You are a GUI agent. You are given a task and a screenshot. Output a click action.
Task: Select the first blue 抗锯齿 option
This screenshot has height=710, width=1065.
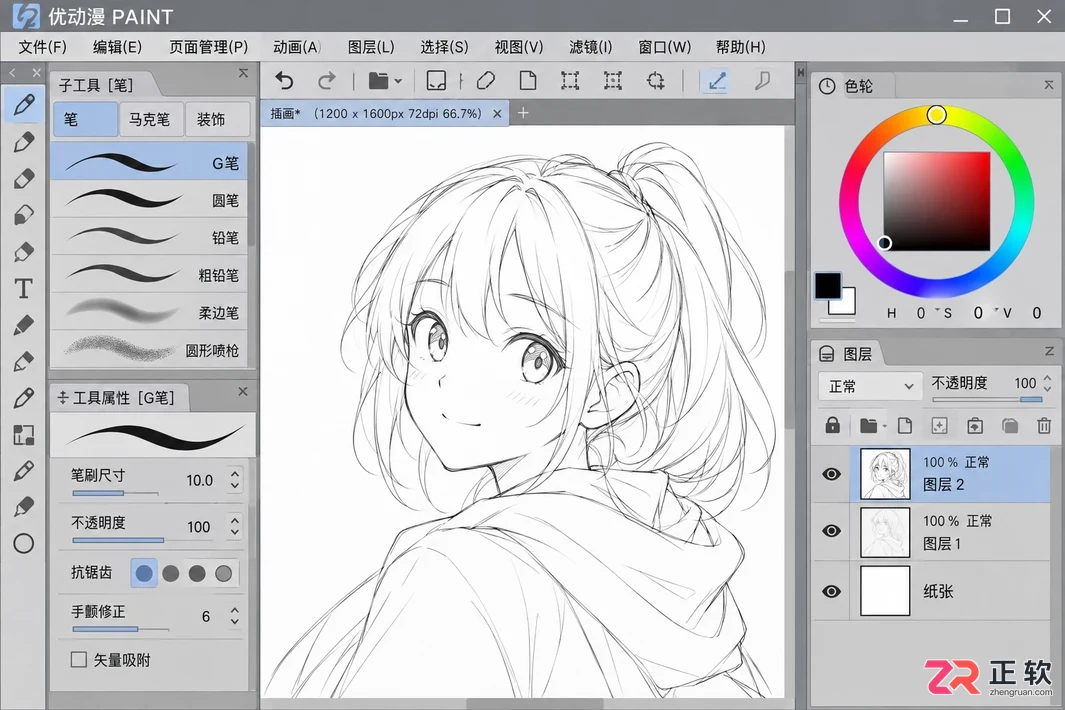pyautogui.click(x=144, y=573)
